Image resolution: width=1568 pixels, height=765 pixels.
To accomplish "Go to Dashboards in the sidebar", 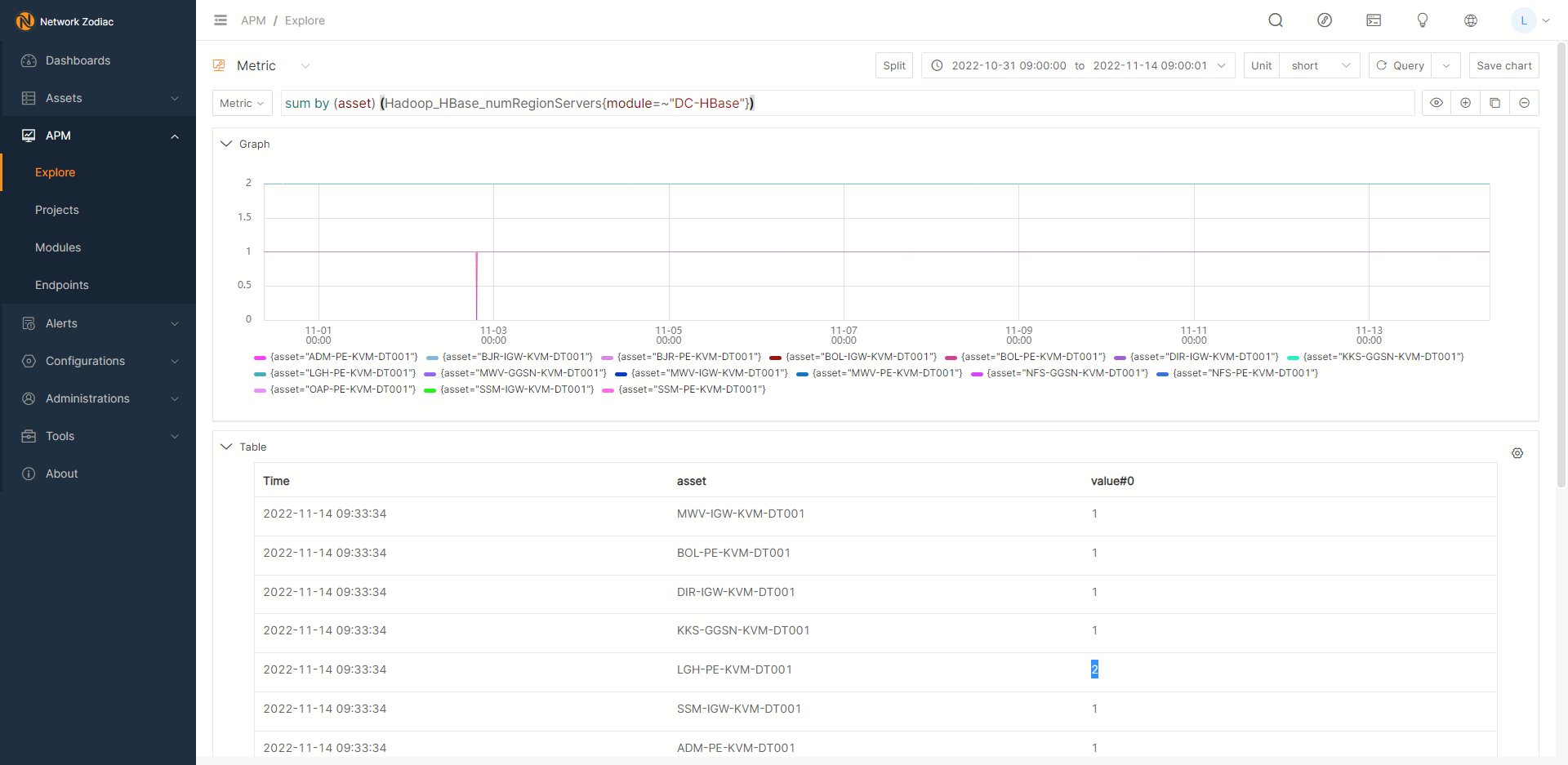I will (x=78, y=60).
